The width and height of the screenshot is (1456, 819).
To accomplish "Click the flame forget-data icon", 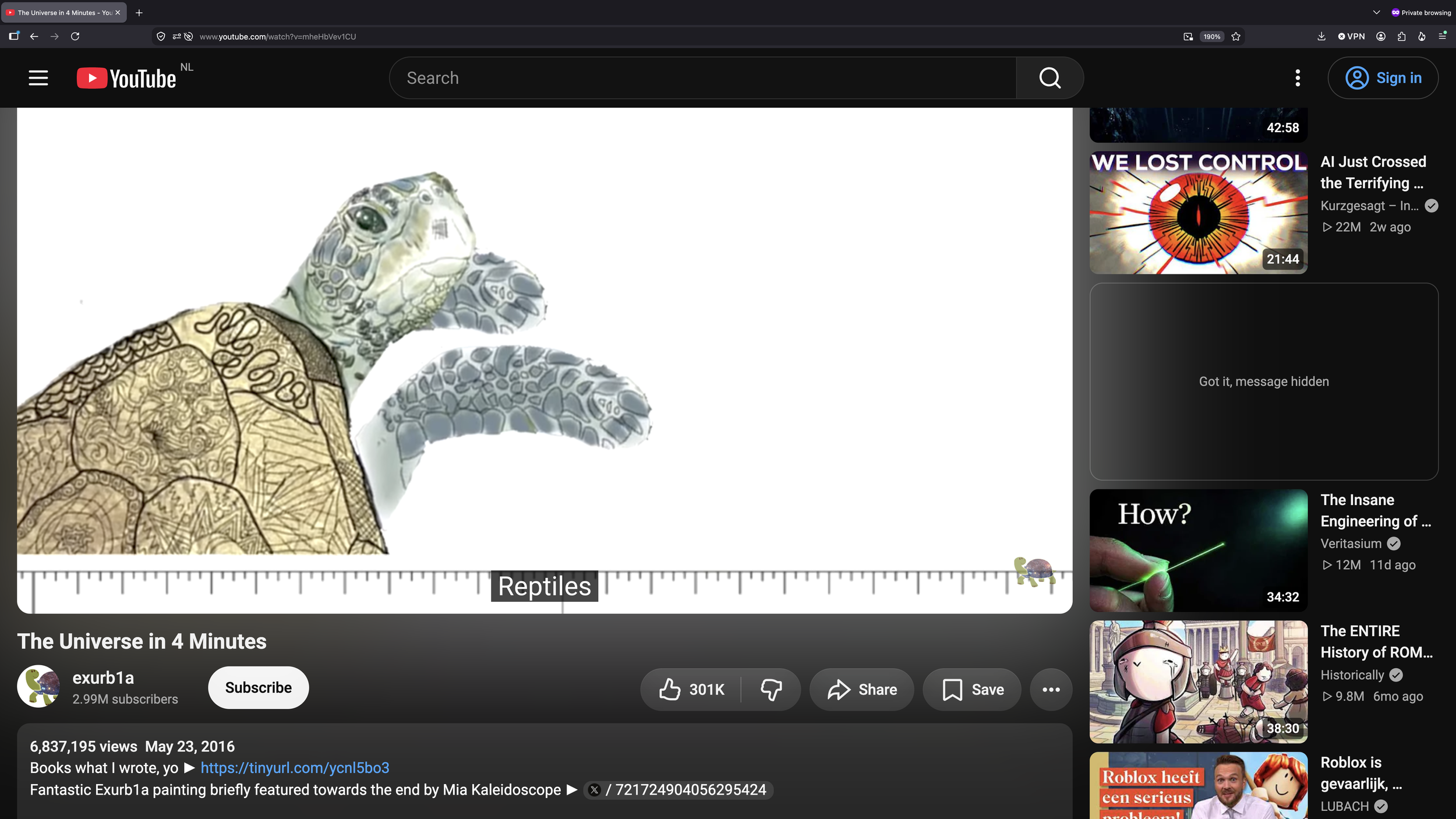I will point(1422,36).
